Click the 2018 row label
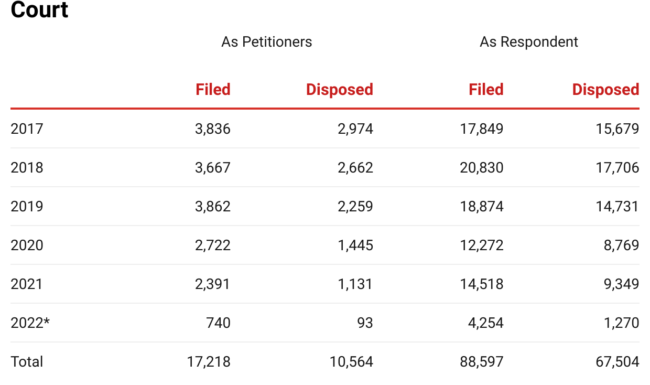The width and height of the screenshot is (650, 385). click(27, 168)
